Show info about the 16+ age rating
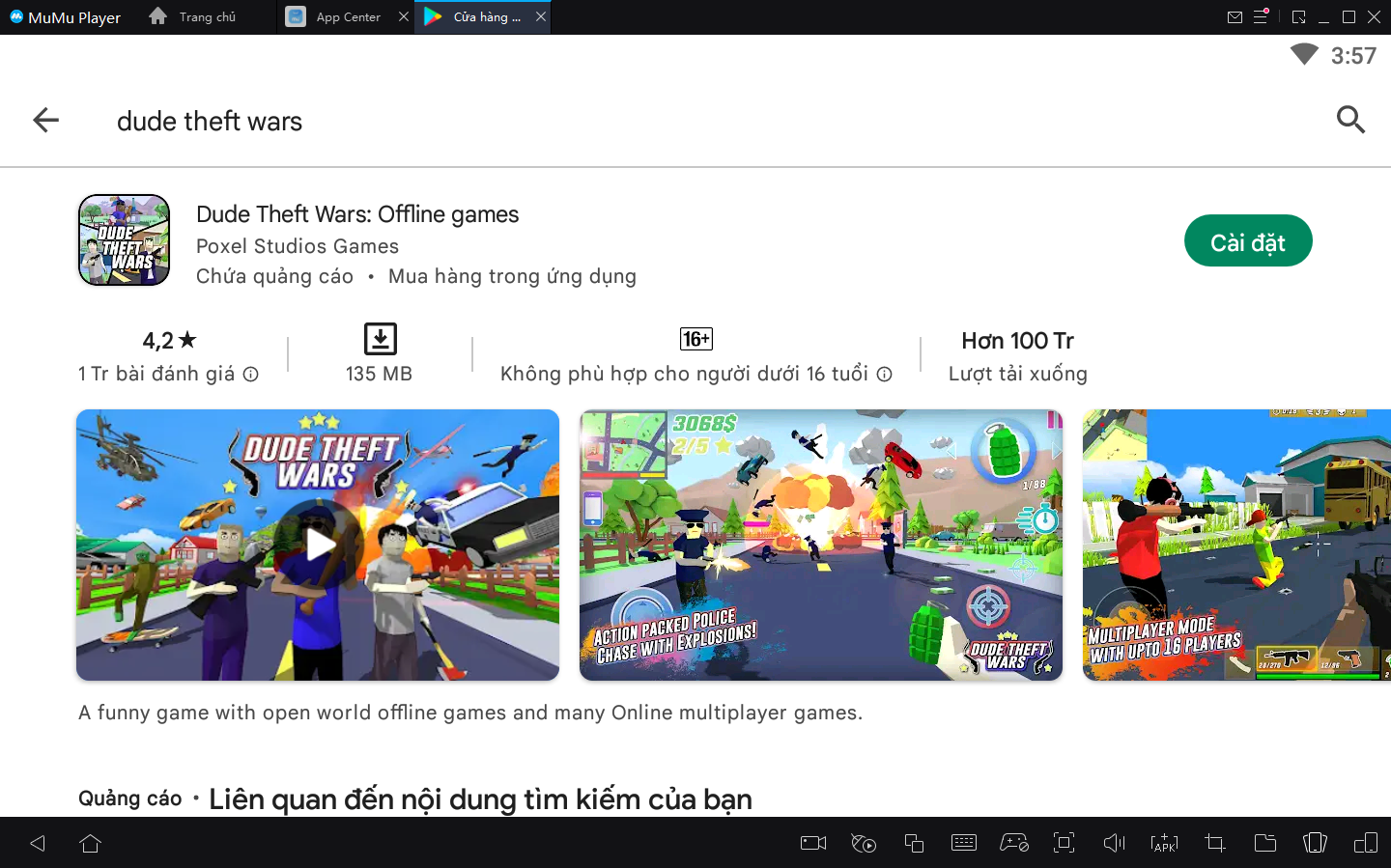 pos(884,375)
